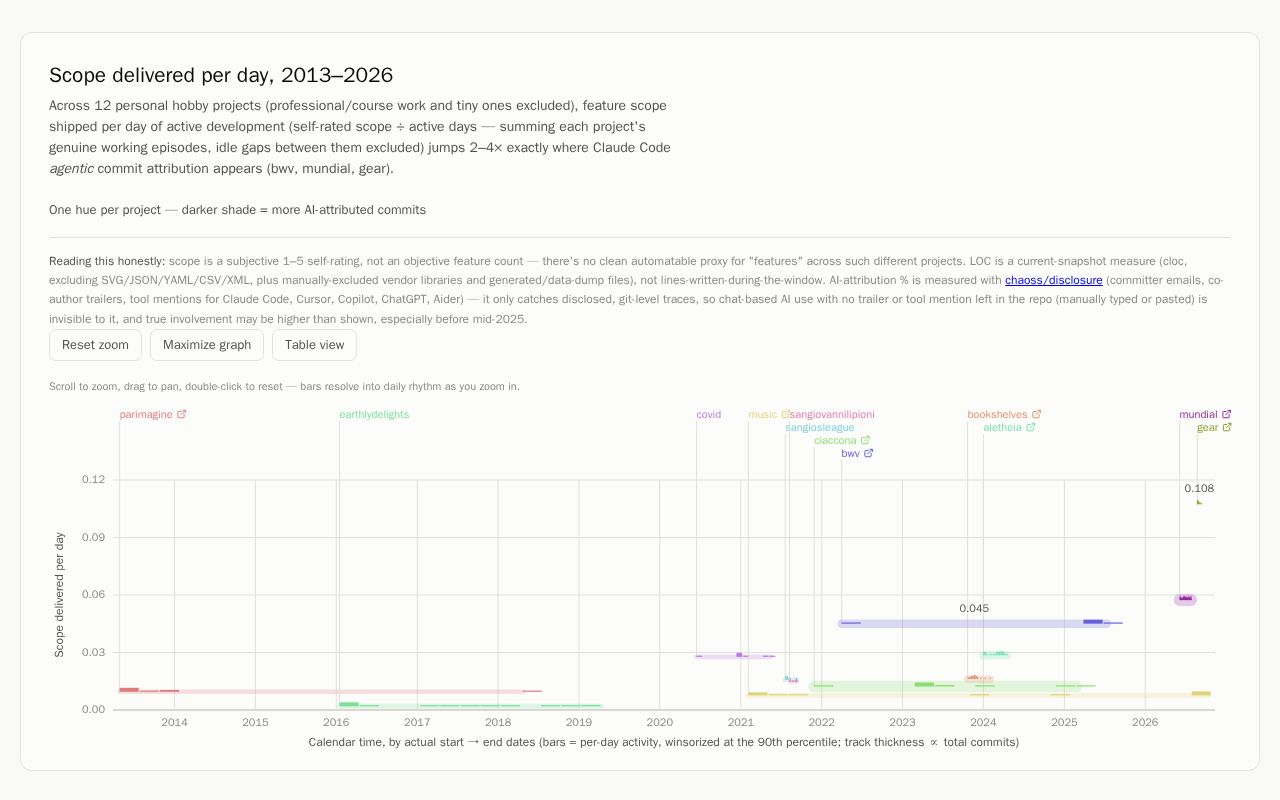
Task: Click the 0.108 value label for gear
Action: pos(1199,488)
